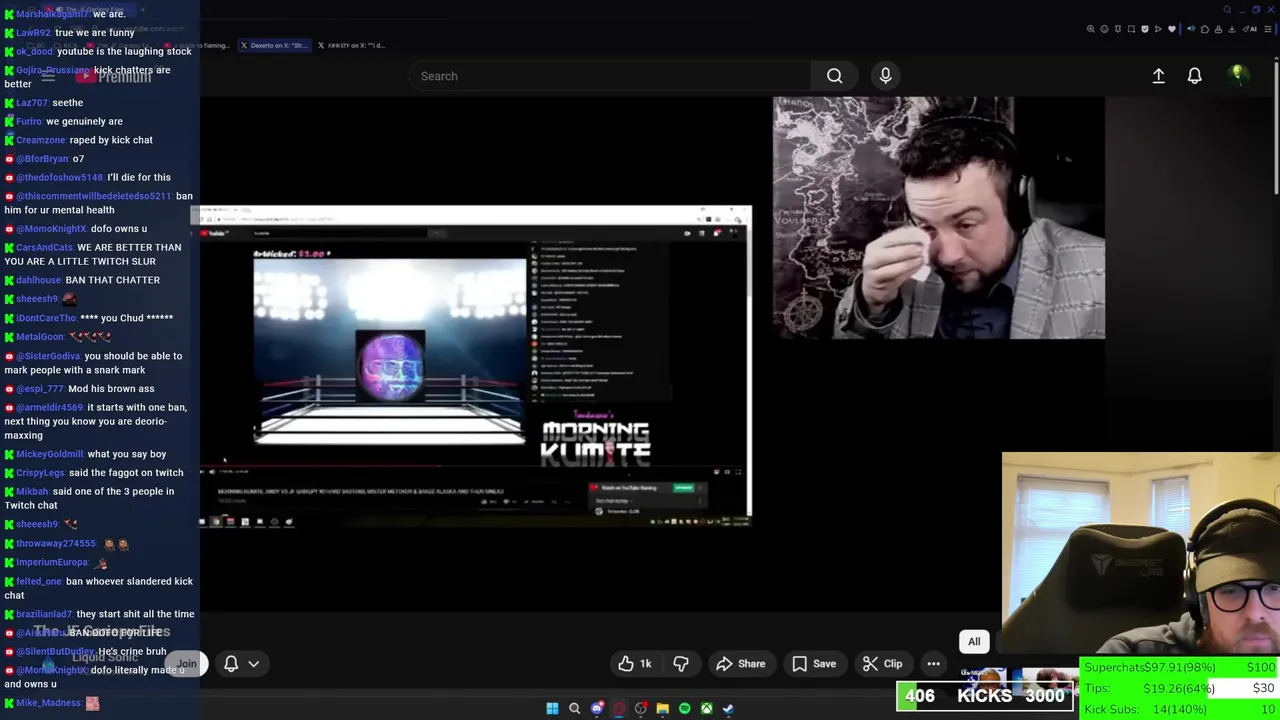
Task: Open the browser easy-setup menu lines icon
Action: (x=1268, y=29)
